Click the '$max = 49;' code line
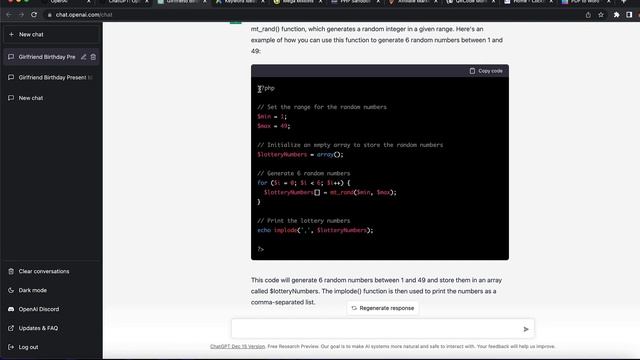This screenshot has width=640, height=360. (x=274, y=126)
